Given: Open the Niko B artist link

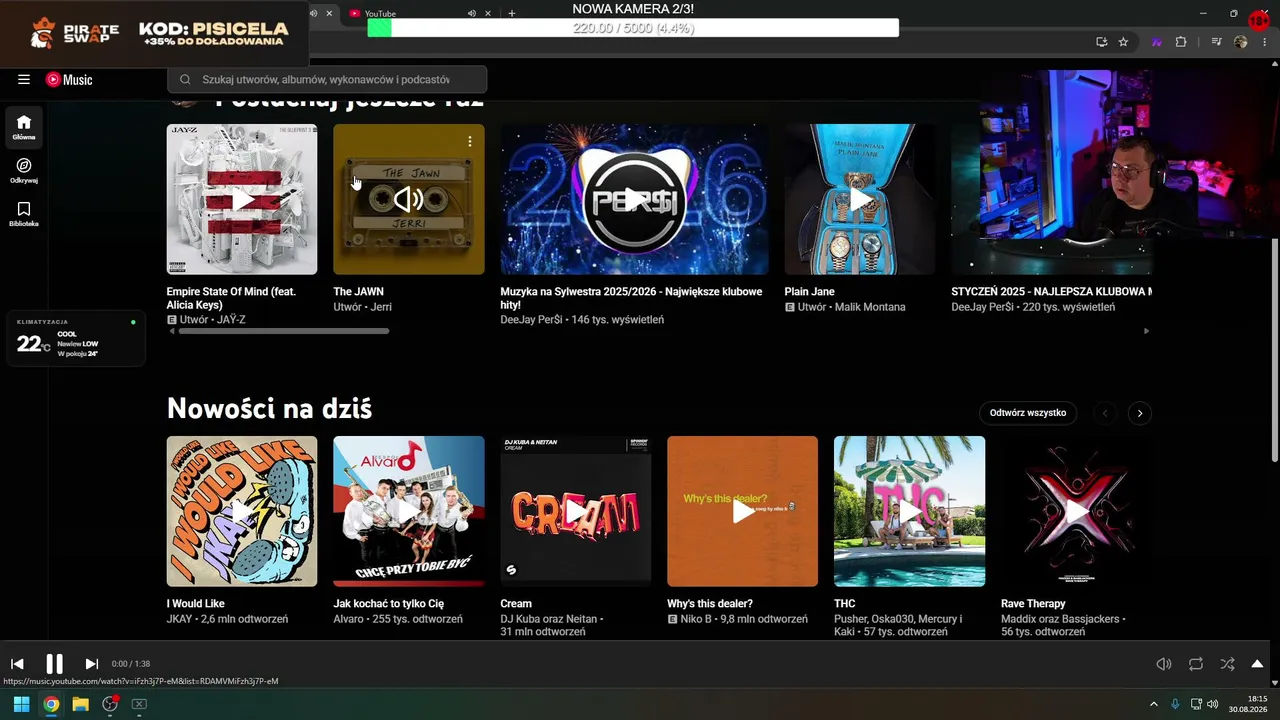Looking at the screenshot, I should pos(698,619).
